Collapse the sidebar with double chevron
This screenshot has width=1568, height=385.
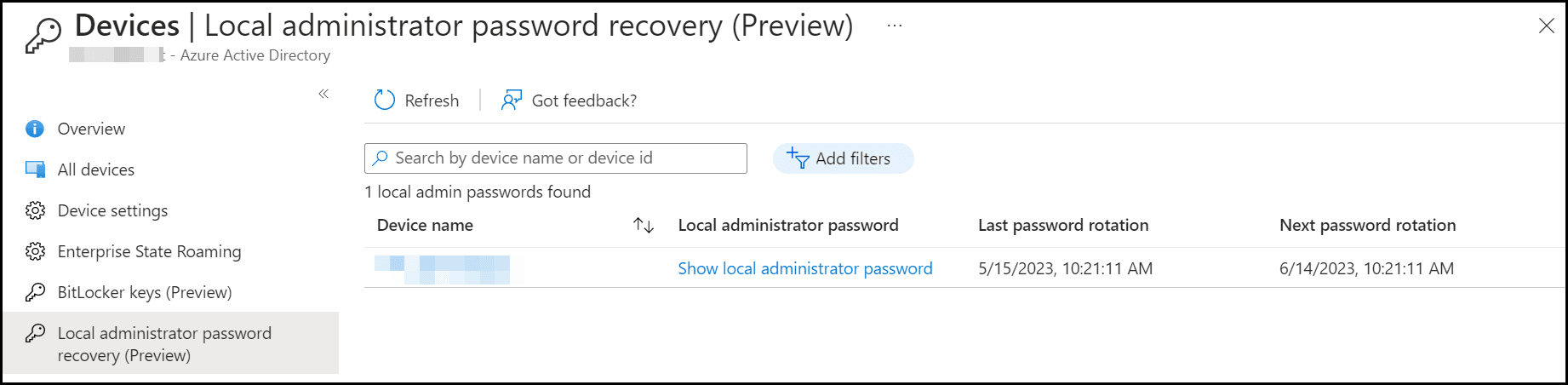tap(323, 94)
